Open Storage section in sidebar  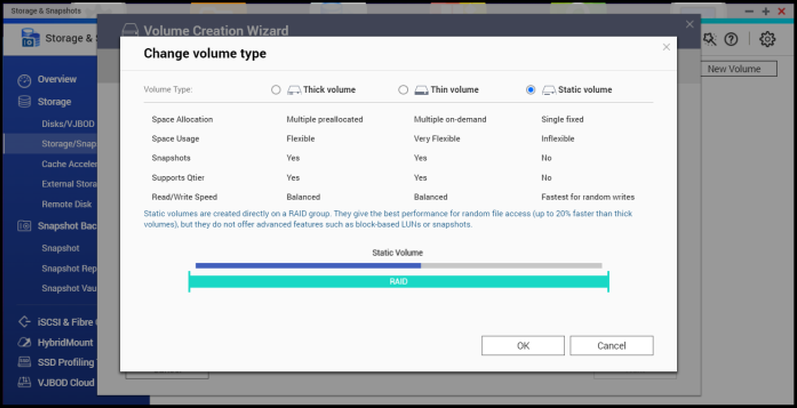pos(54,102)
